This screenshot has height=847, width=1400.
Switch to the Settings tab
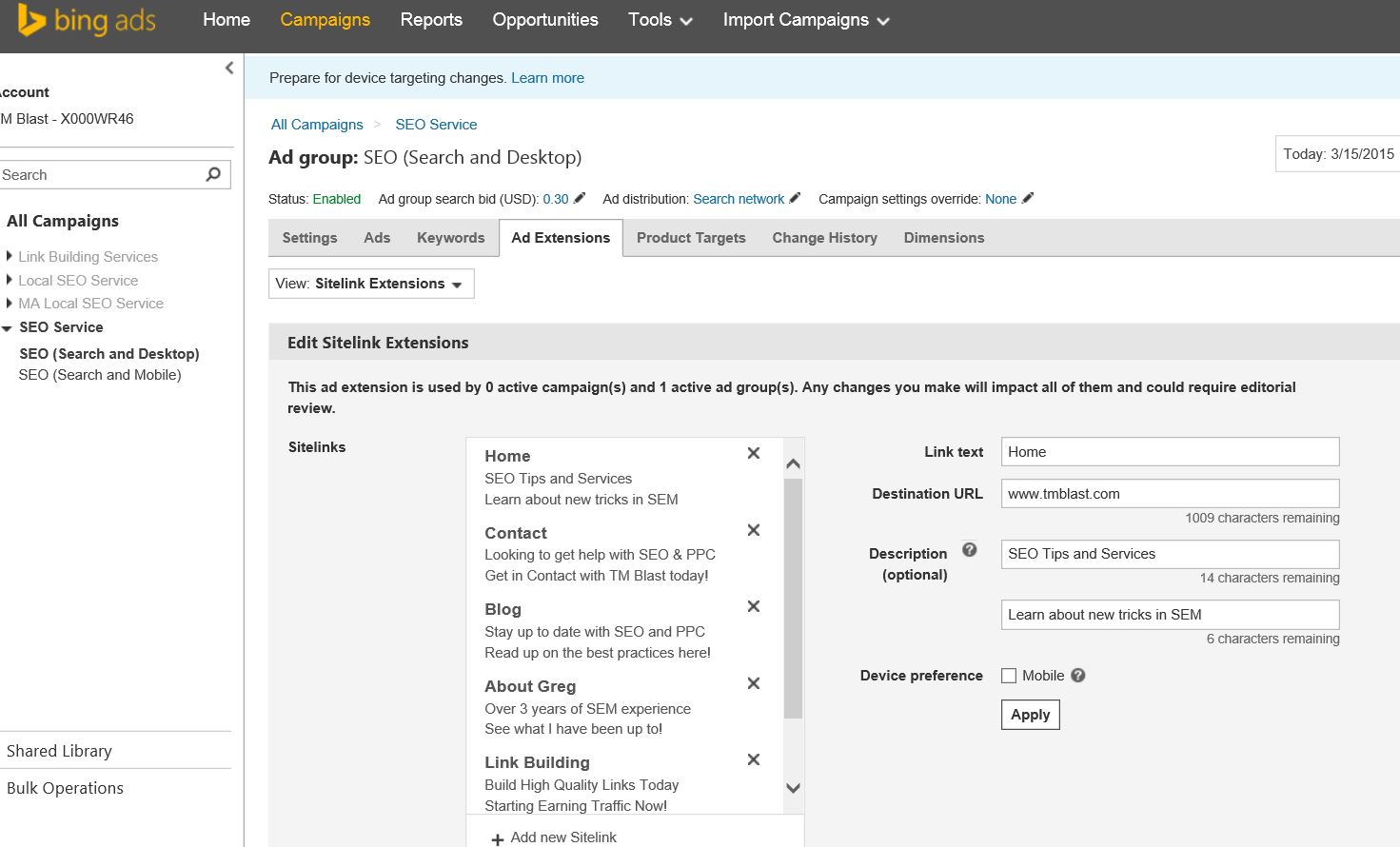[309, 238]
